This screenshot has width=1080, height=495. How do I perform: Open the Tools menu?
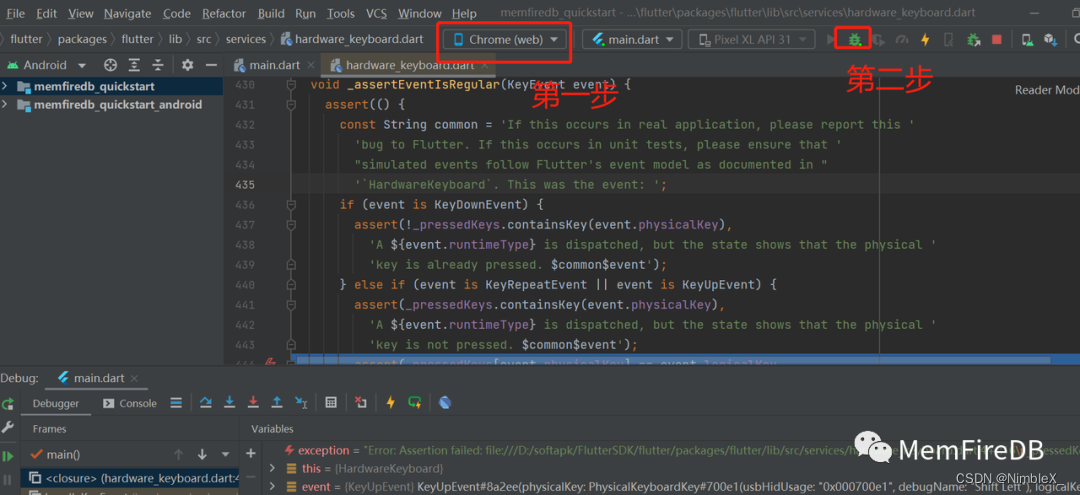341,13
